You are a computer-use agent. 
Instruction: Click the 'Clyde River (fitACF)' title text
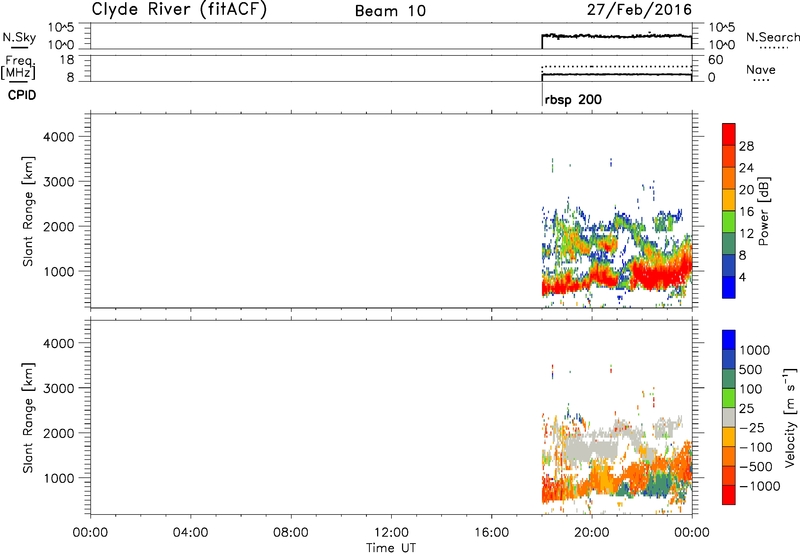[179, 10]
